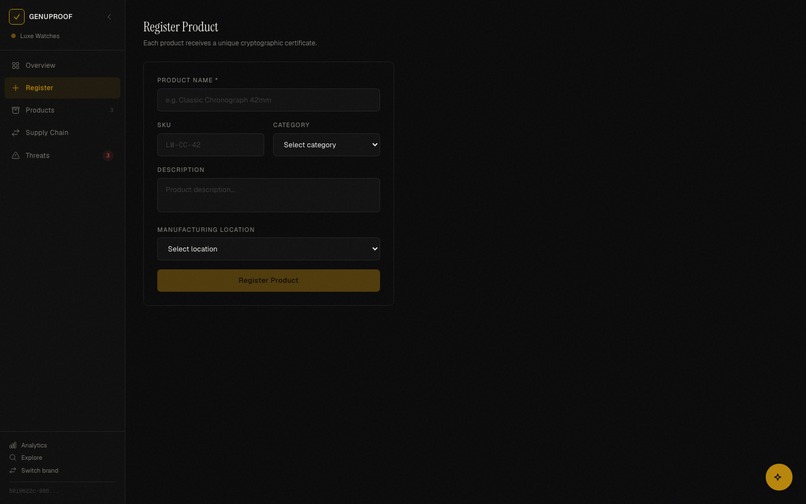Click the brand ID text at sidebar bottom

pos(33,491)
